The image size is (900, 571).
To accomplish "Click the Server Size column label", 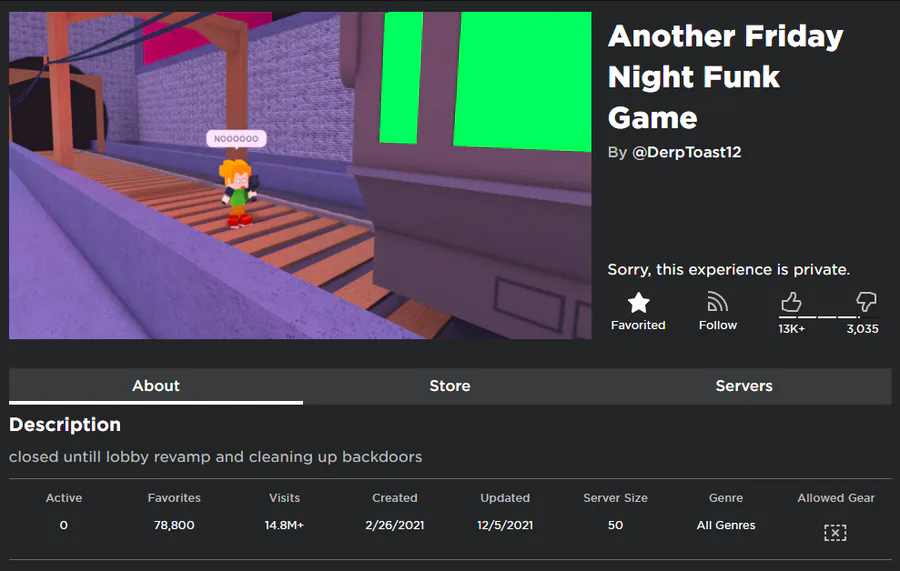I will (615, 498).
